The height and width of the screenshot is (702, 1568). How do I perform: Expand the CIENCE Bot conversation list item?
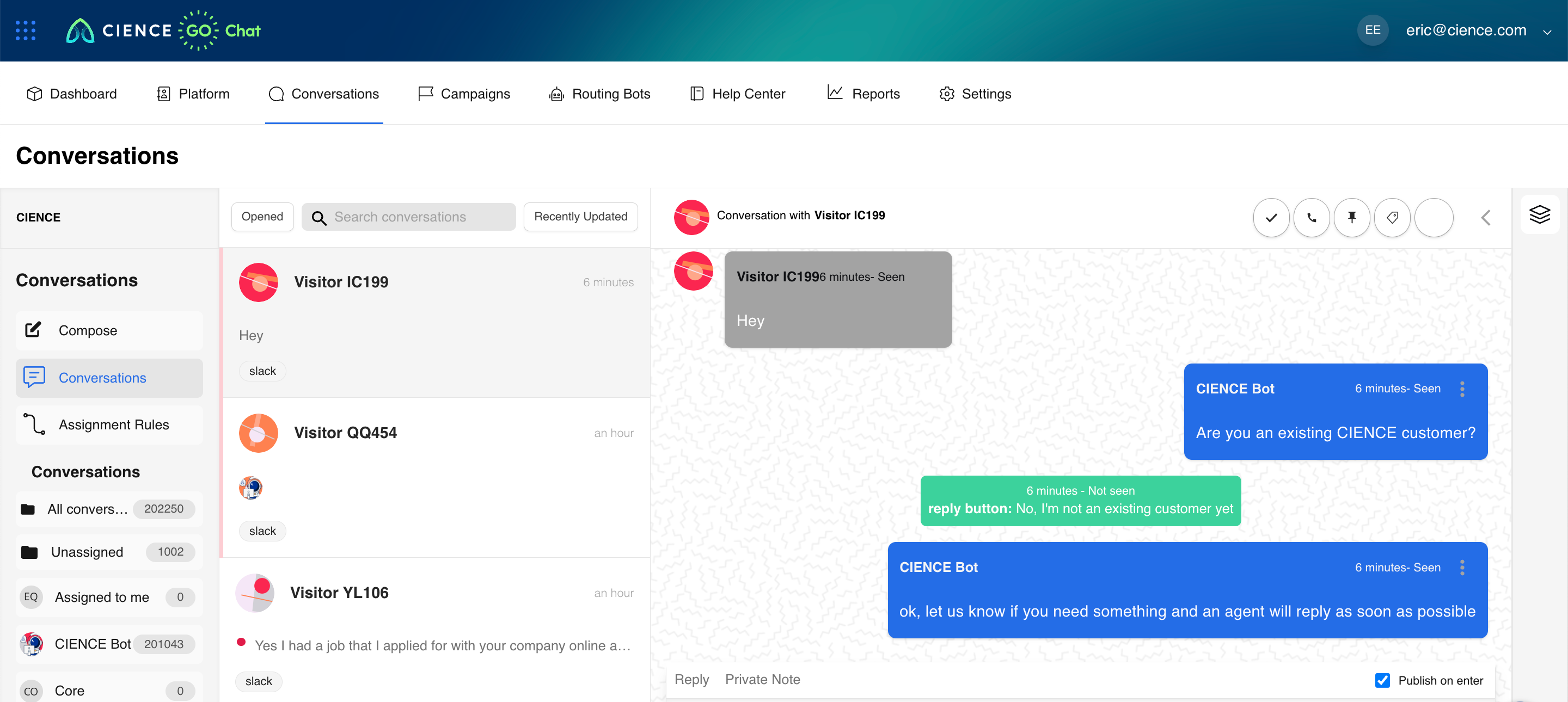coord(105,644)
